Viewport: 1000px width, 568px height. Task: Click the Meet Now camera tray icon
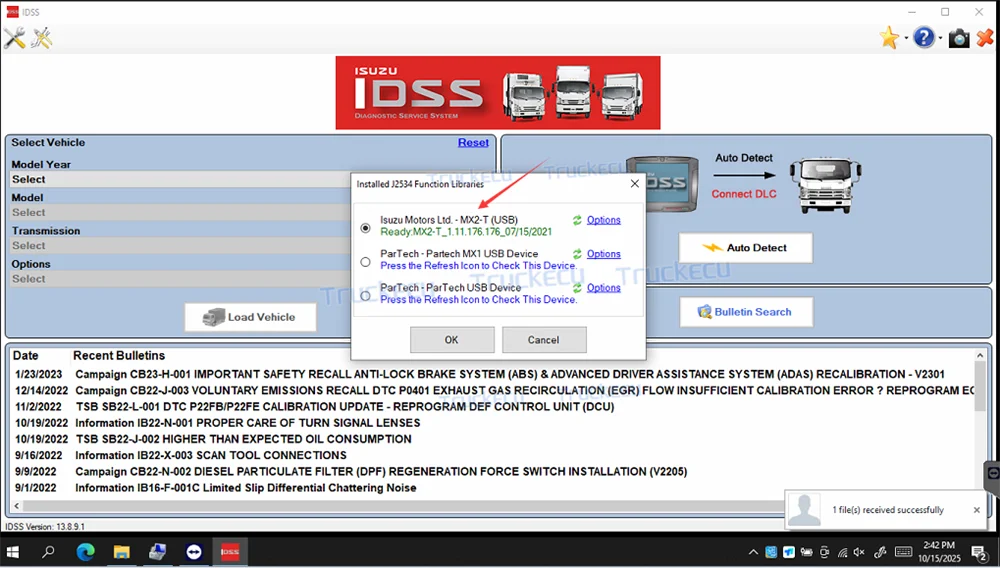click(825, 552)
